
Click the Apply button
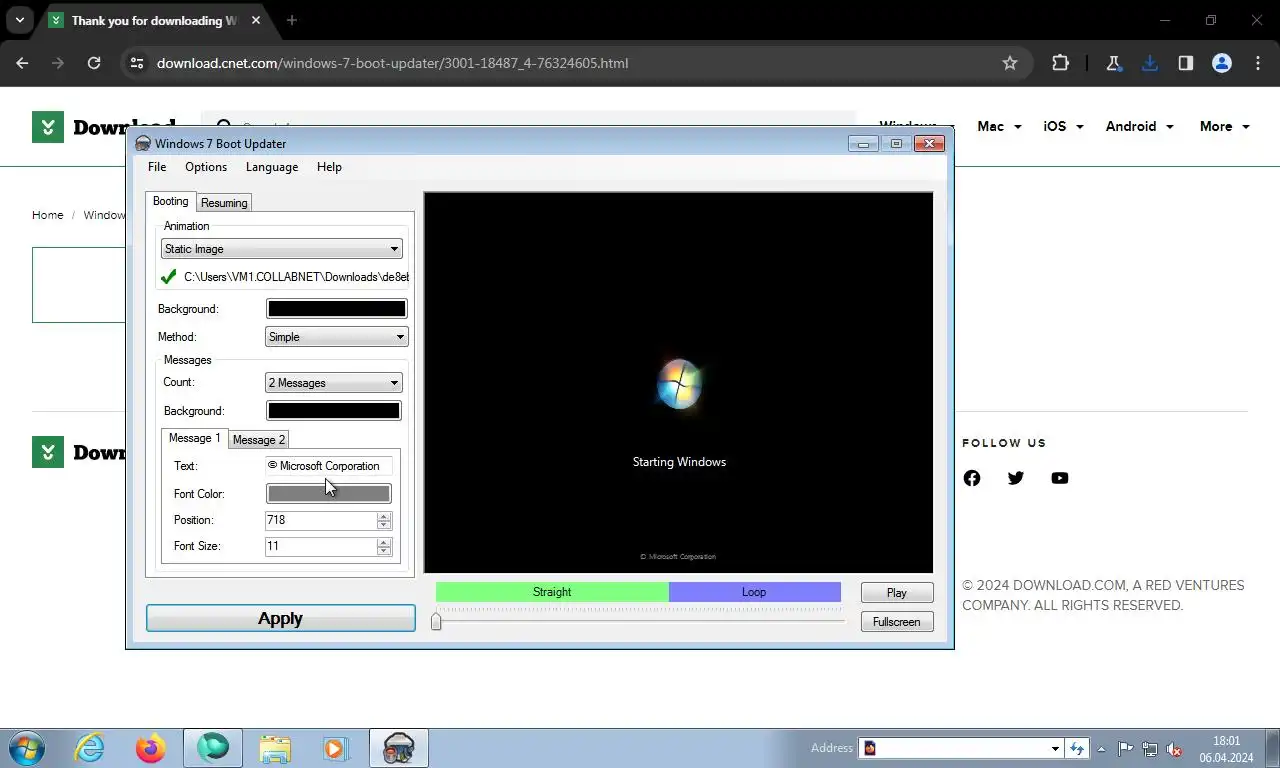[x=281, y=619]
